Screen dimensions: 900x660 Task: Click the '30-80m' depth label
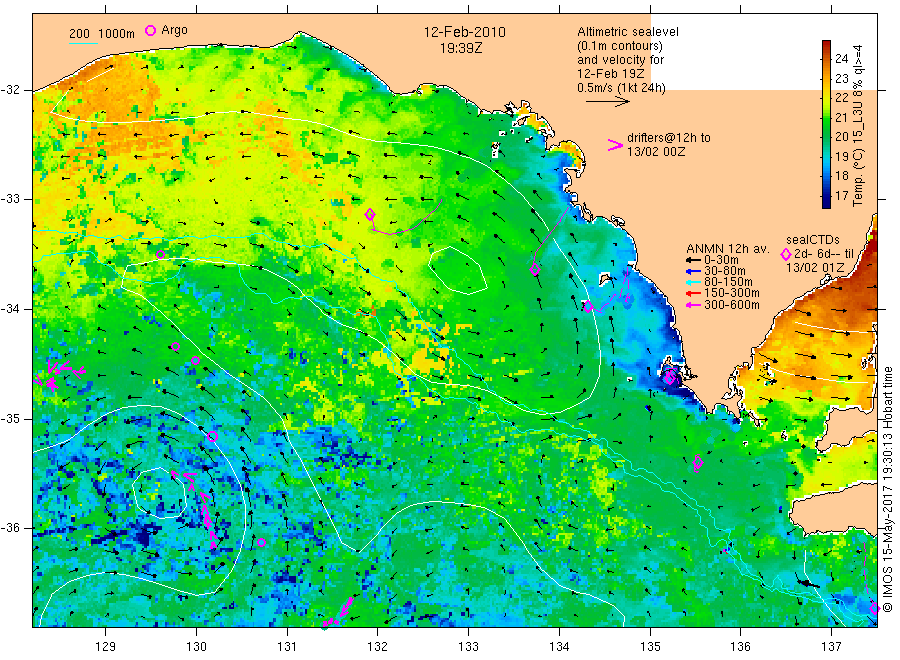click(725, 271)
